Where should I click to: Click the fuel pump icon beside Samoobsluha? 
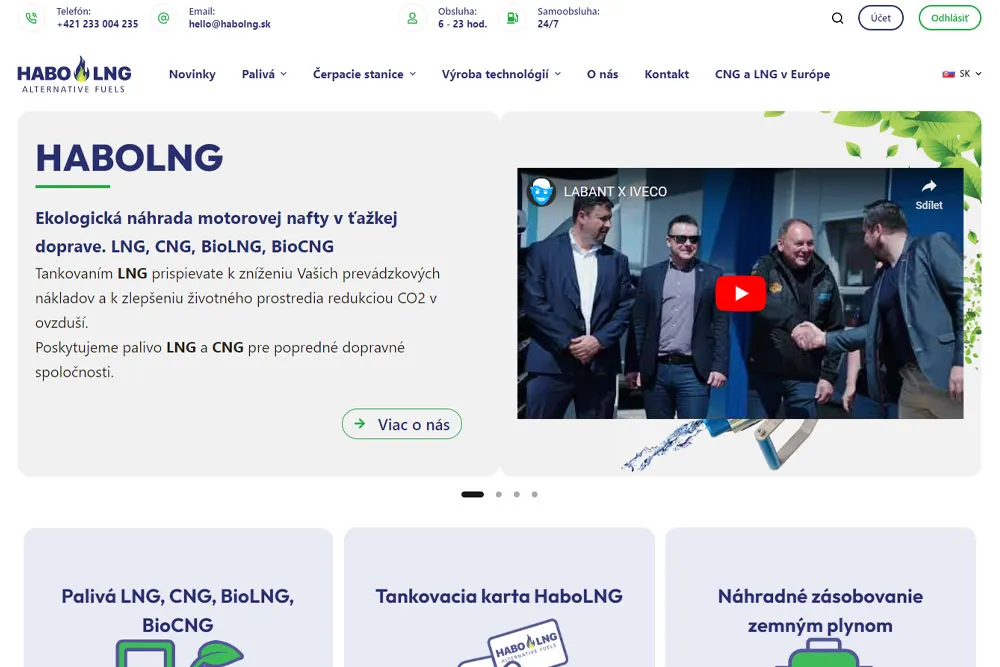click(x=512, y=18)
